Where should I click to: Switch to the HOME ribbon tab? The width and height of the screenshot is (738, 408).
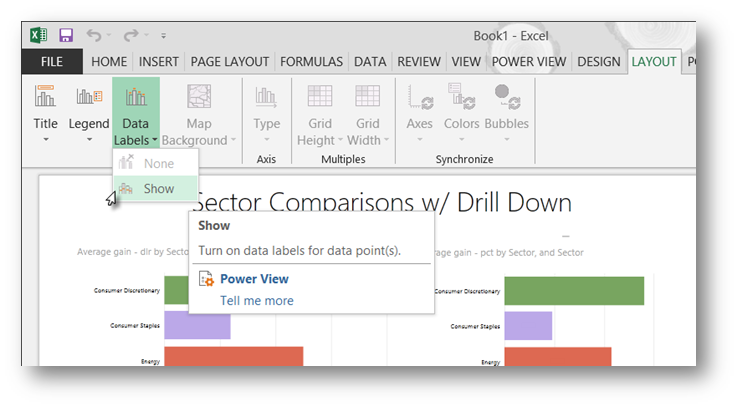[x=109, y=62]
